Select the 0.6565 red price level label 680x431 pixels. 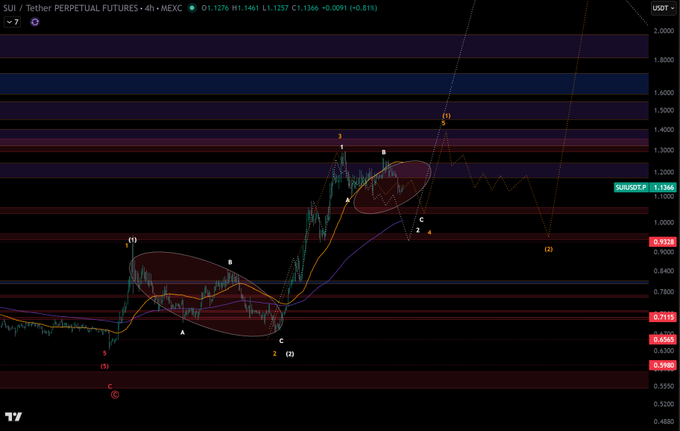tap(663, 340)
